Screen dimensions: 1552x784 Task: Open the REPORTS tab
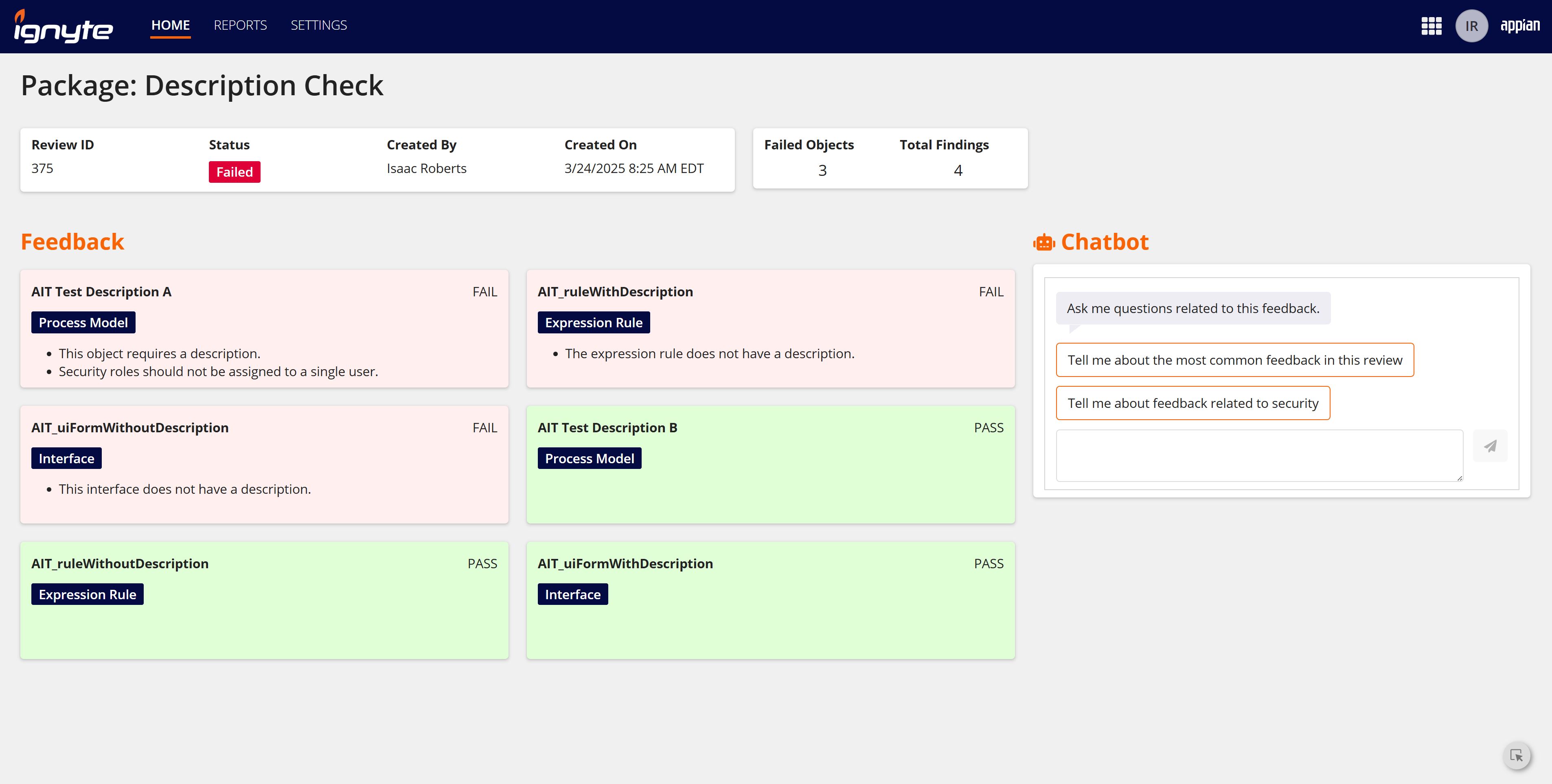(240, 25)
